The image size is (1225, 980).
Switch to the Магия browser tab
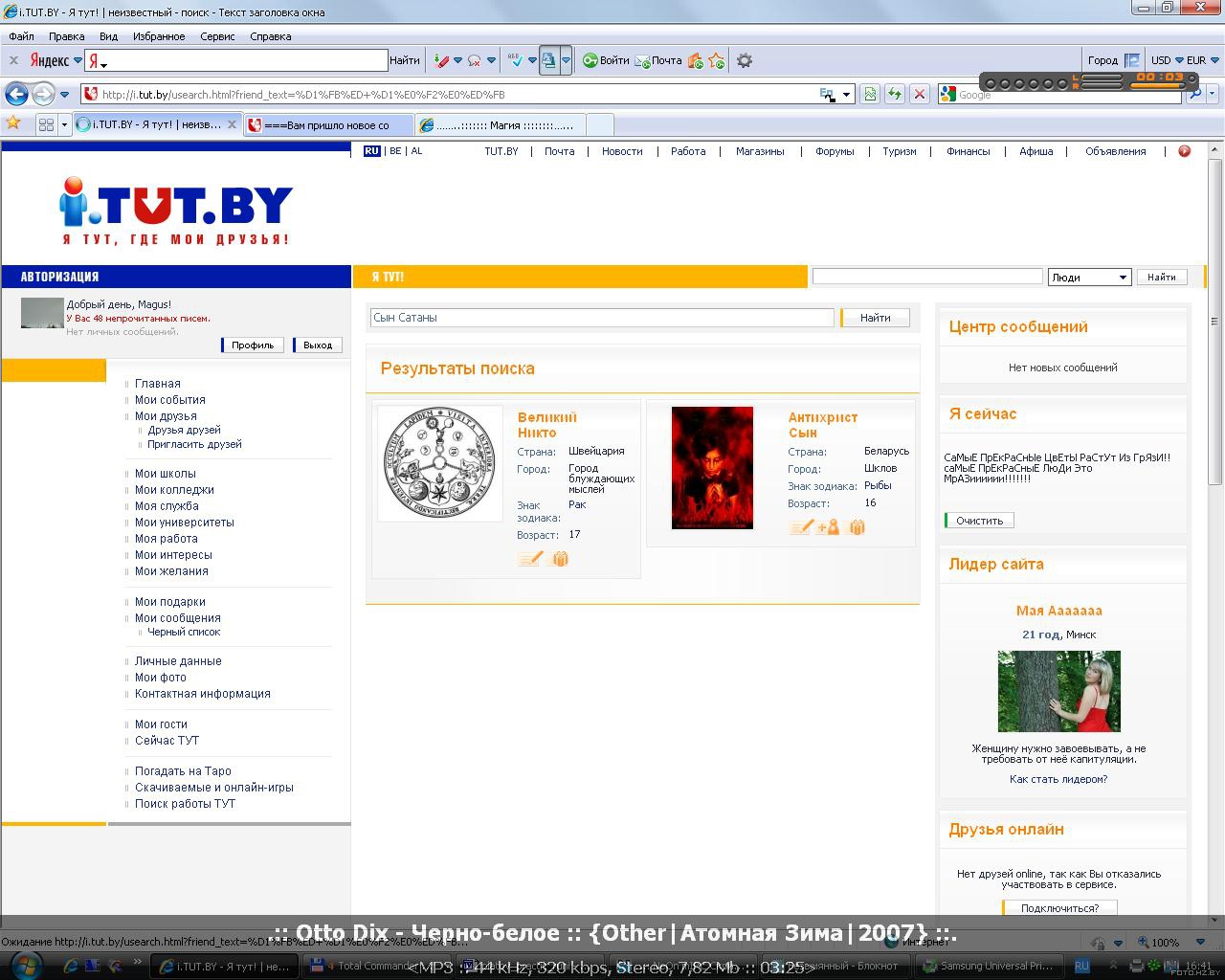tap(500, 124)
